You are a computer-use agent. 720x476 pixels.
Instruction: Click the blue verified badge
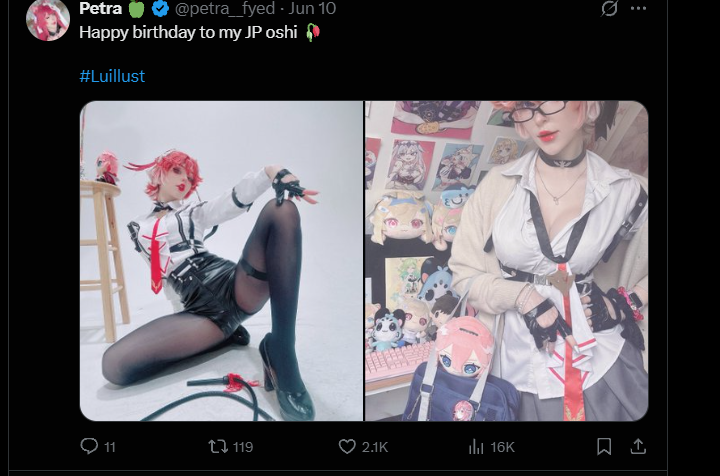pos(160,9)
